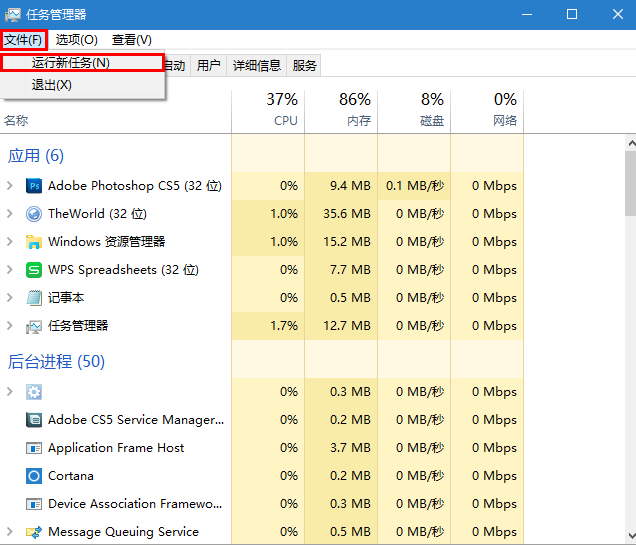Choose 退出(X) in the File menu
The image size is (636, 545).
(52, 85)
